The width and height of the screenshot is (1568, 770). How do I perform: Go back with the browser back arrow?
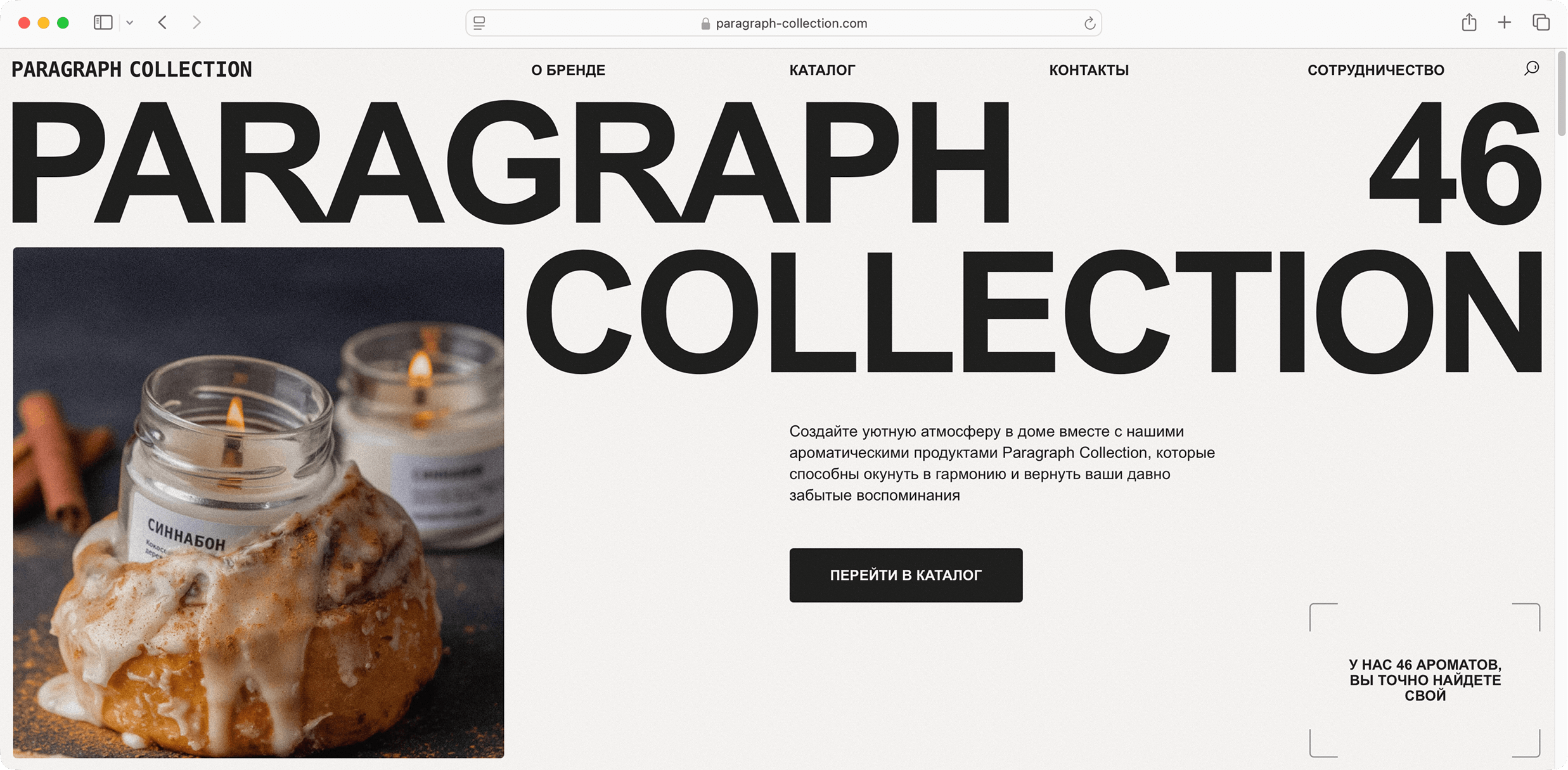163,23
